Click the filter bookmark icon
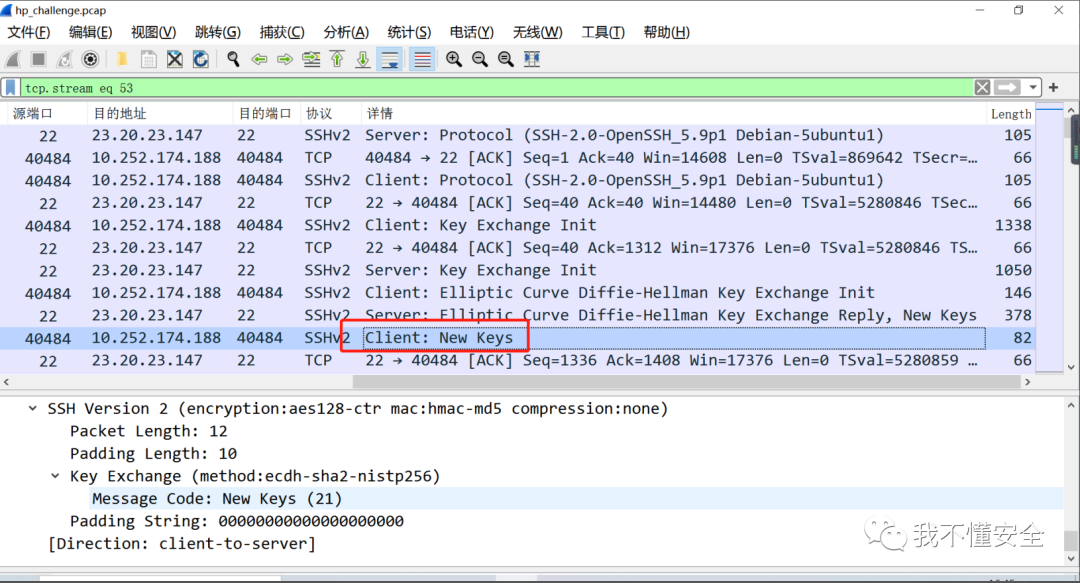1080x583 pixels. pyautogui.click(x=10, y=88)
